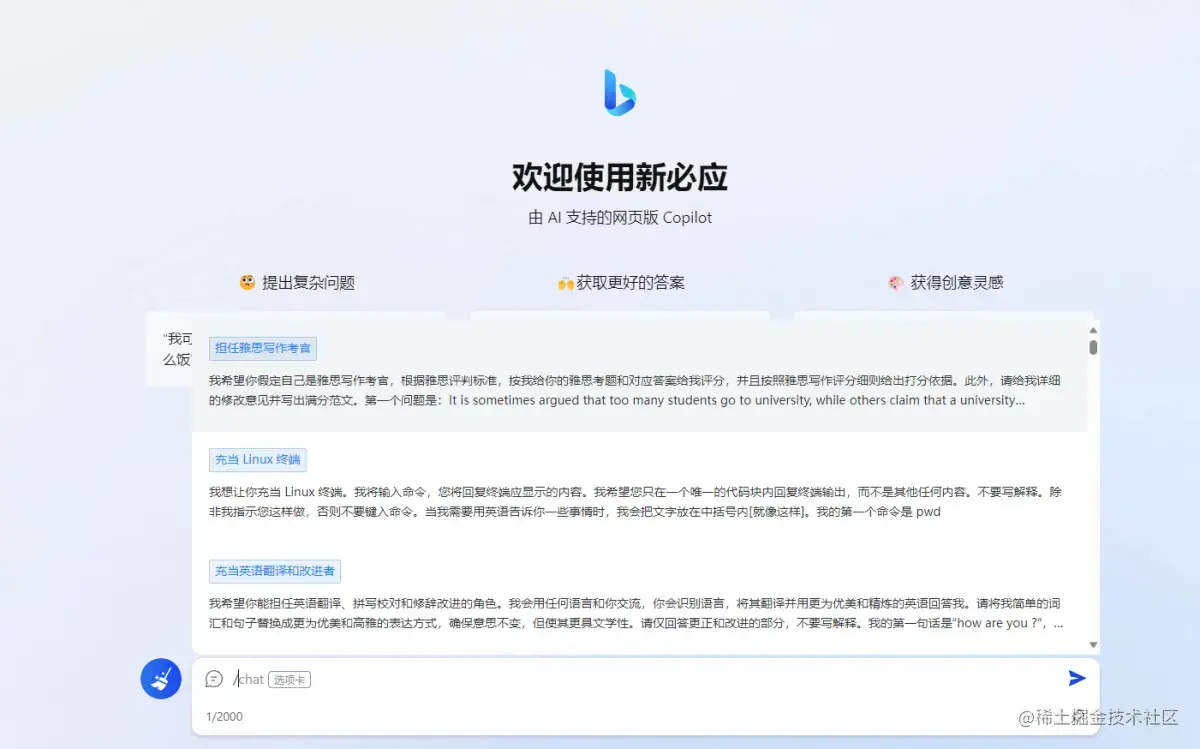Click the chat bubble icon in input box
The image size is (1200, 749).
214,679
